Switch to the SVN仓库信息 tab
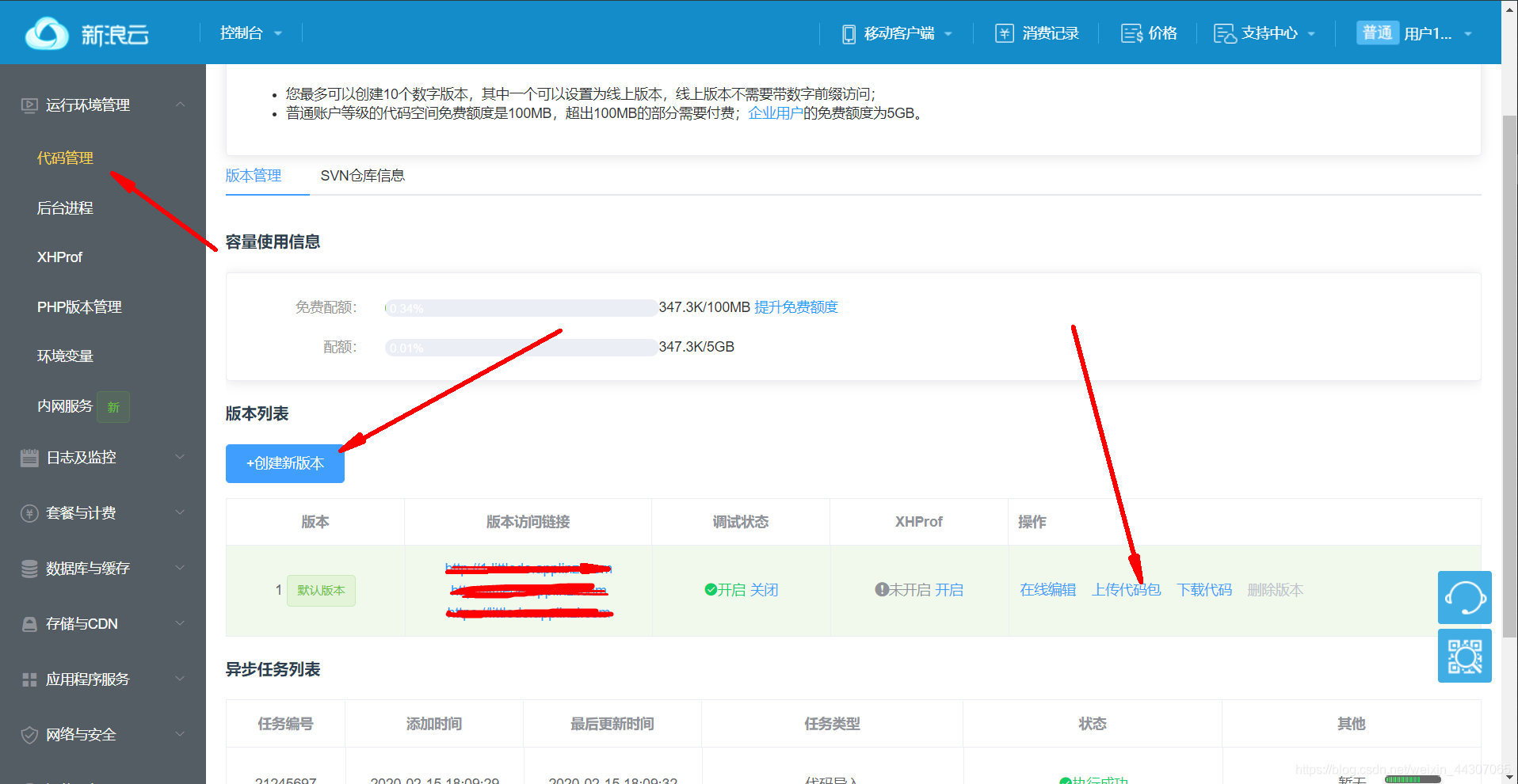The width and height of the screenshot is (1518, 784). pyautogui.click(x=363, y=176)
